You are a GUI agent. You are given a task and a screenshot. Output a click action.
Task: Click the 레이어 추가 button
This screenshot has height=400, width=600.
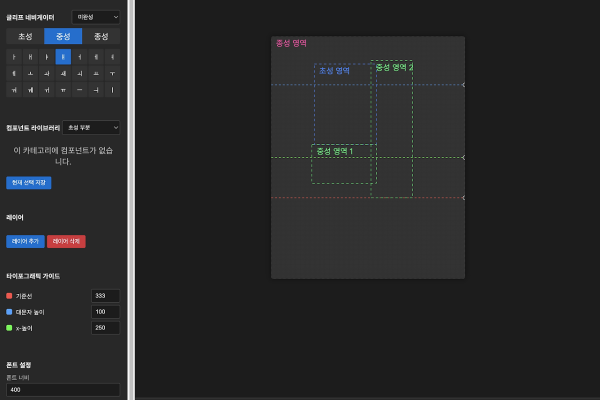pyautogui.click(x=25, y=241)
